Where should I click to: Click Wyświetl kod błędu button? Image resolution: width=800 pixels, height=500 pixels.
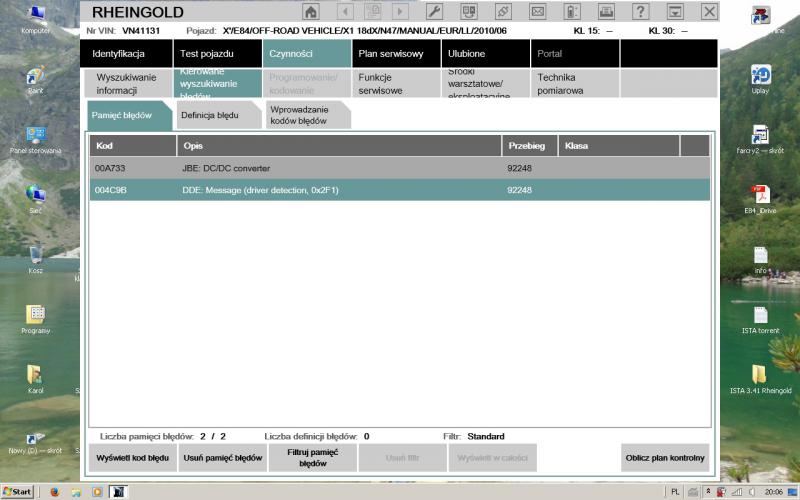[133, 458]
